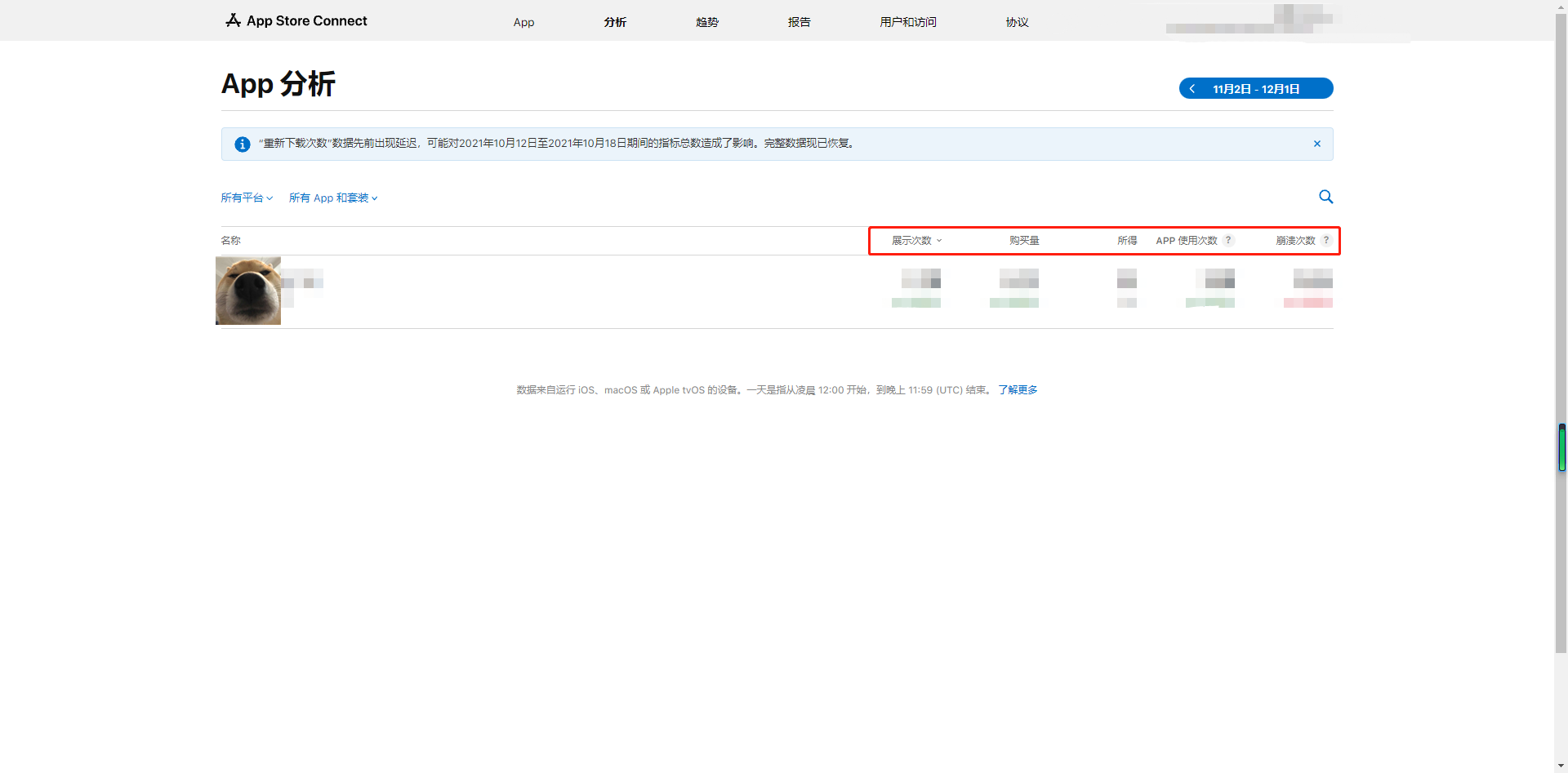Open the App menu item
1568x773 pixels.
[523, 22]
